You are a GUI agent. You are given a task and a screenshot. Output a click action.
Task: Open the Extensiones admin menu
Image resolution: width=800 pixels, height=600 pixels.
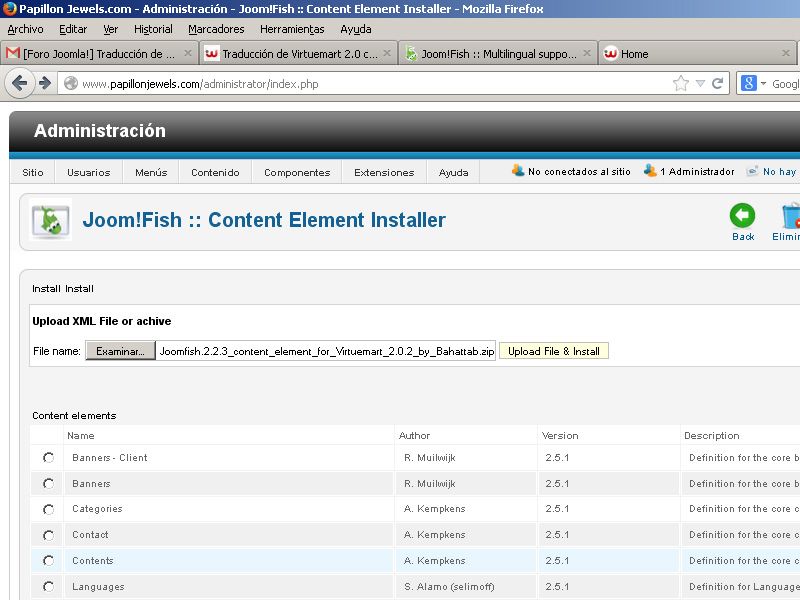pyautogui.click(x=384, y=172)
